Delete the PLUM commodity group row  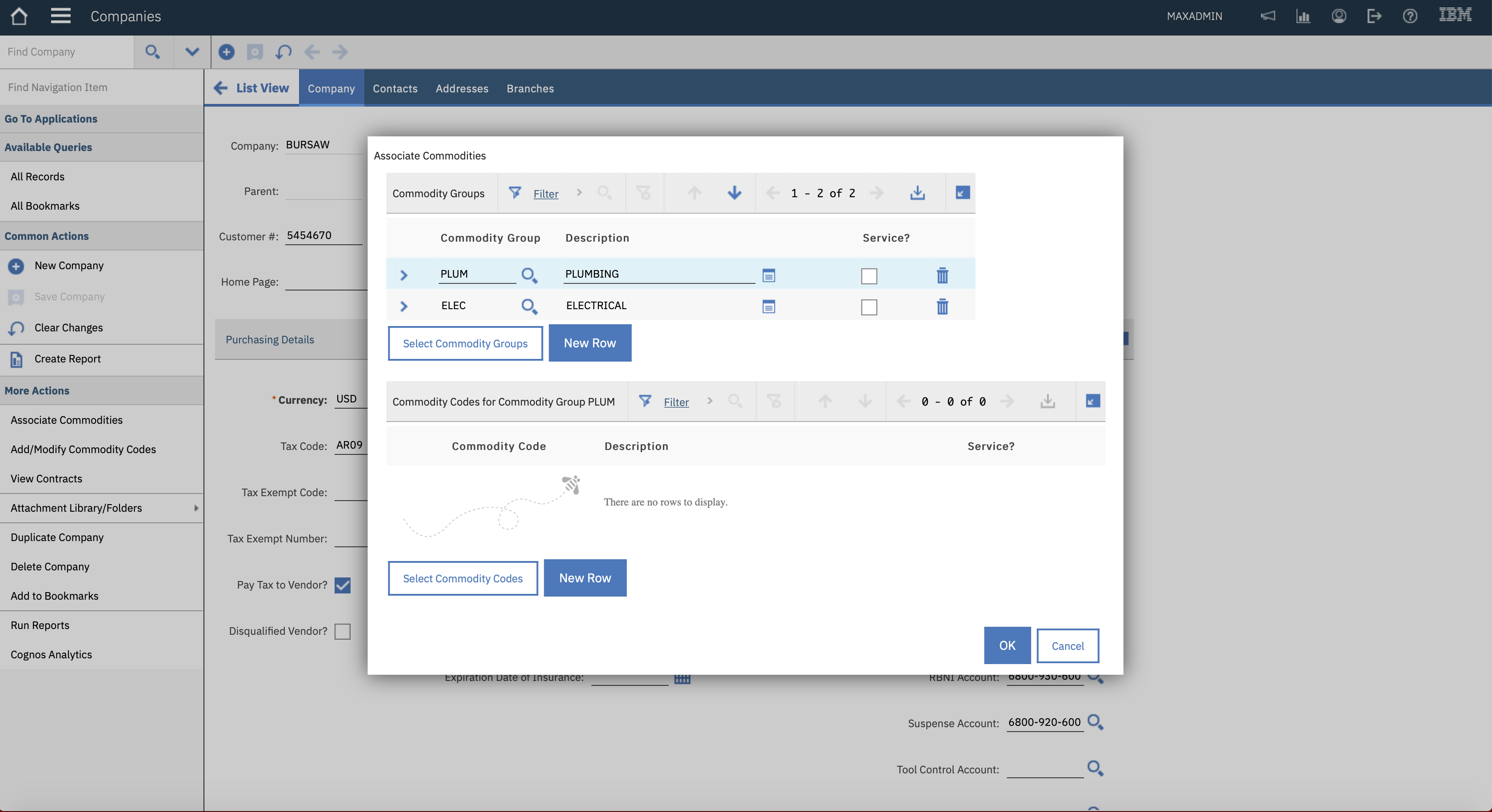(942, 275)
